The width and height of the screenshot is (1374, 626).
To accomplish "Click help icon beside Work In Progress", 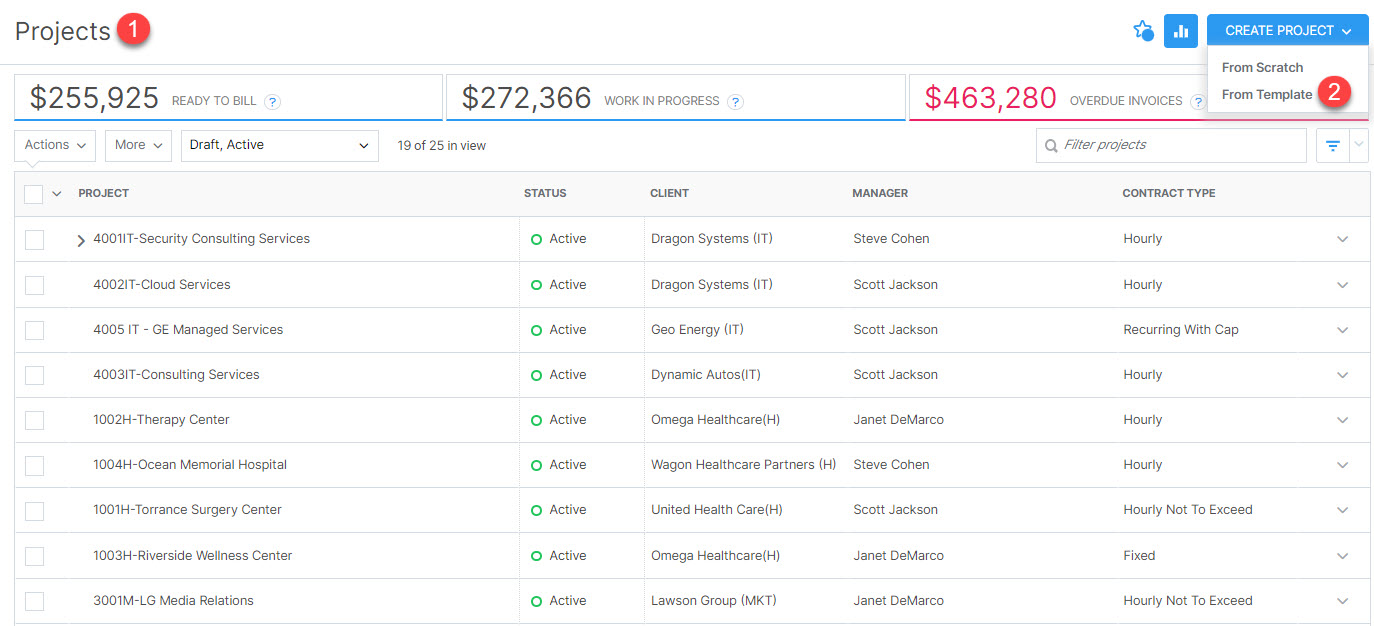I will pos(735,101).
